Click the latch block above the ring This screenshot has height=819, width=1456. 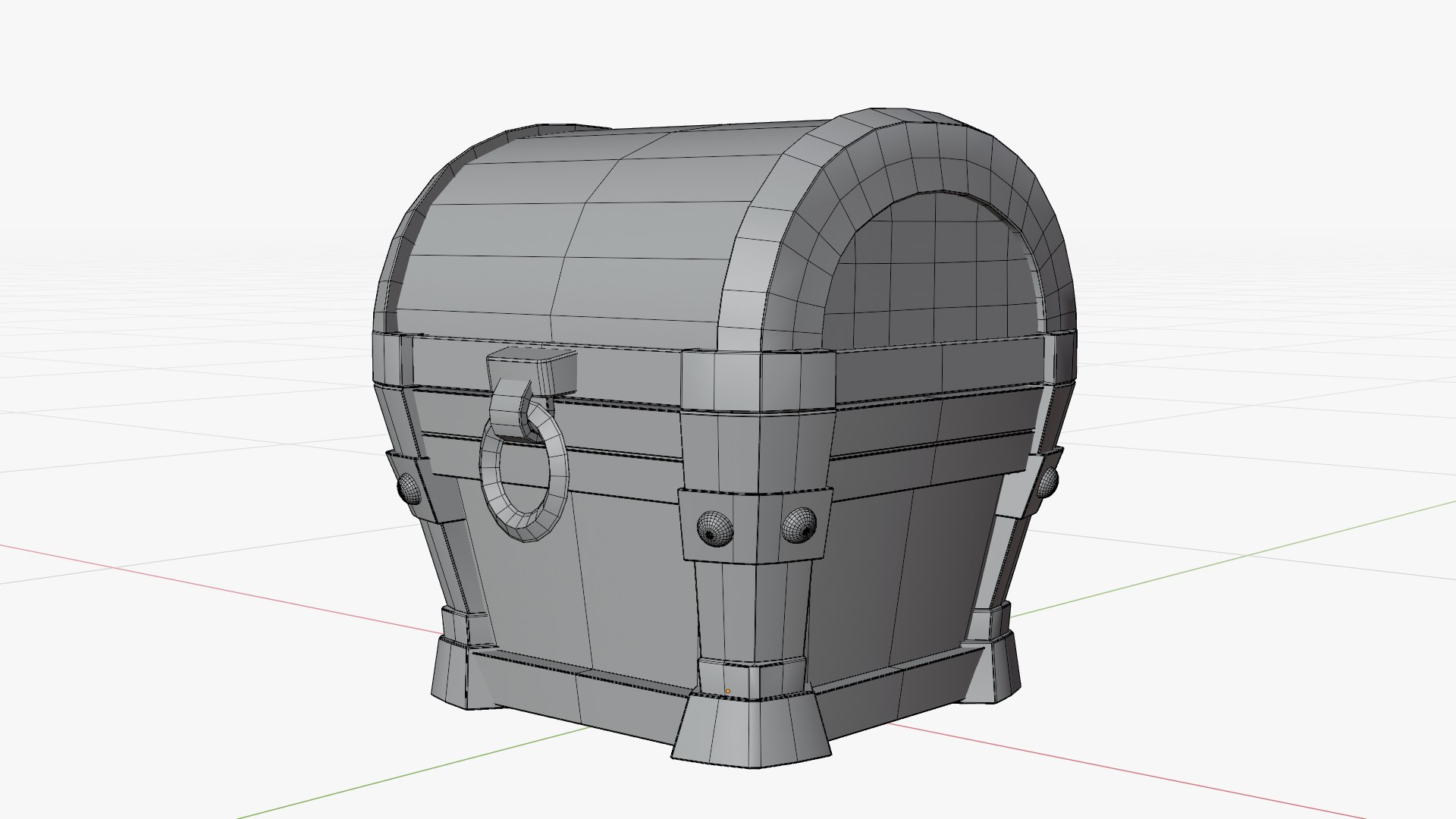[531, 372]
